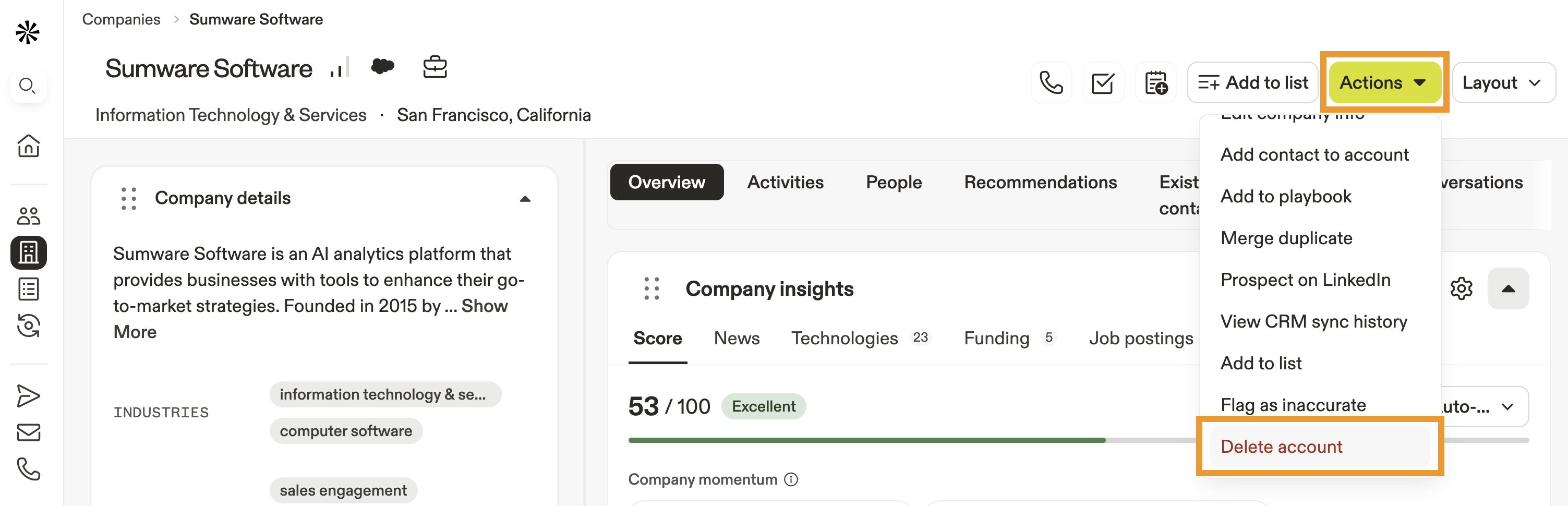This screenshot has height=506, width=1568.
Task: Click the schedule meeting calendar icon
Action: pos(1155,83)
